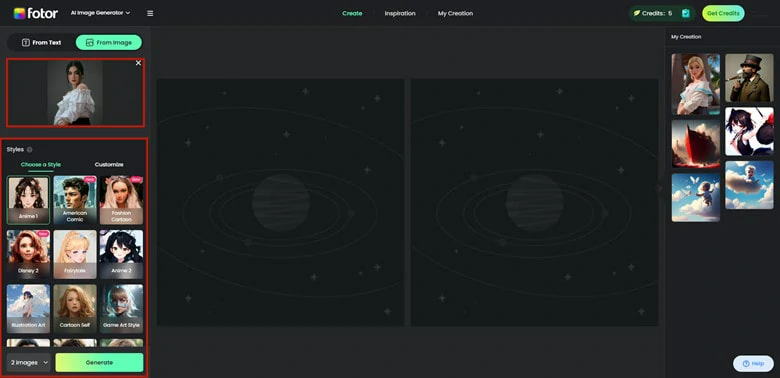This screenshot has height=378, width=780.
Task: Click the My Creation panel heading
Action: point(686,37)
